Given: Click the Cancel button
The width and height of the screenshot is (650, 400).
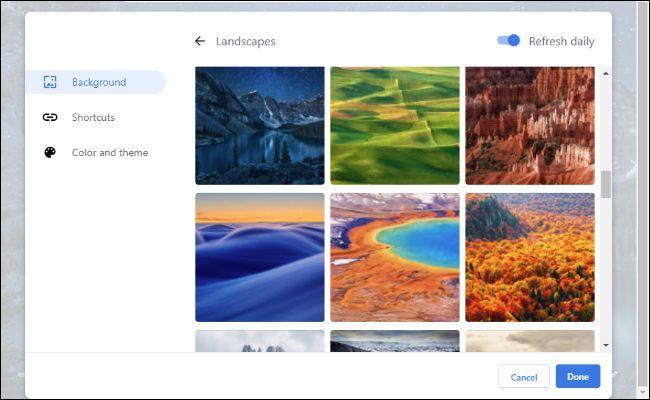Looking at the screenshot, I should coord(524,377).
